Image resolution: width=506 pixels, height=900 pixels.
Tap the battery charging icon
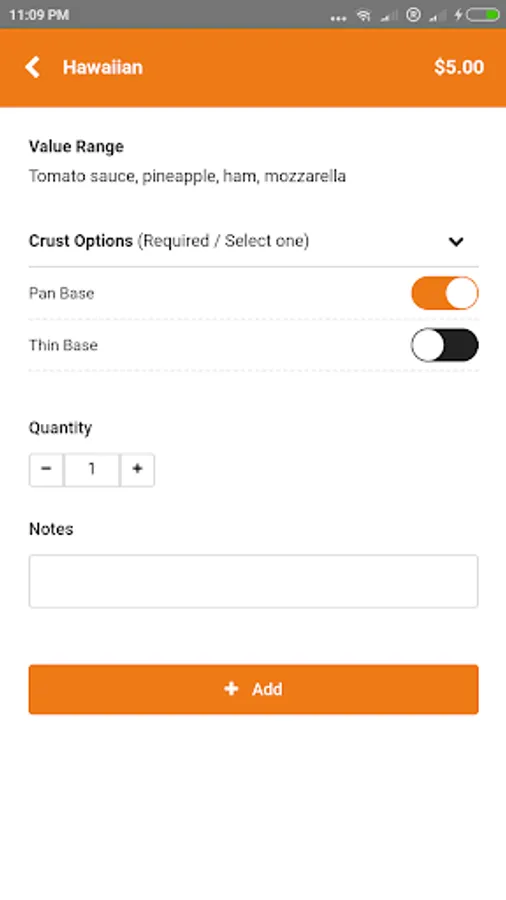click(x=482, y=15)
